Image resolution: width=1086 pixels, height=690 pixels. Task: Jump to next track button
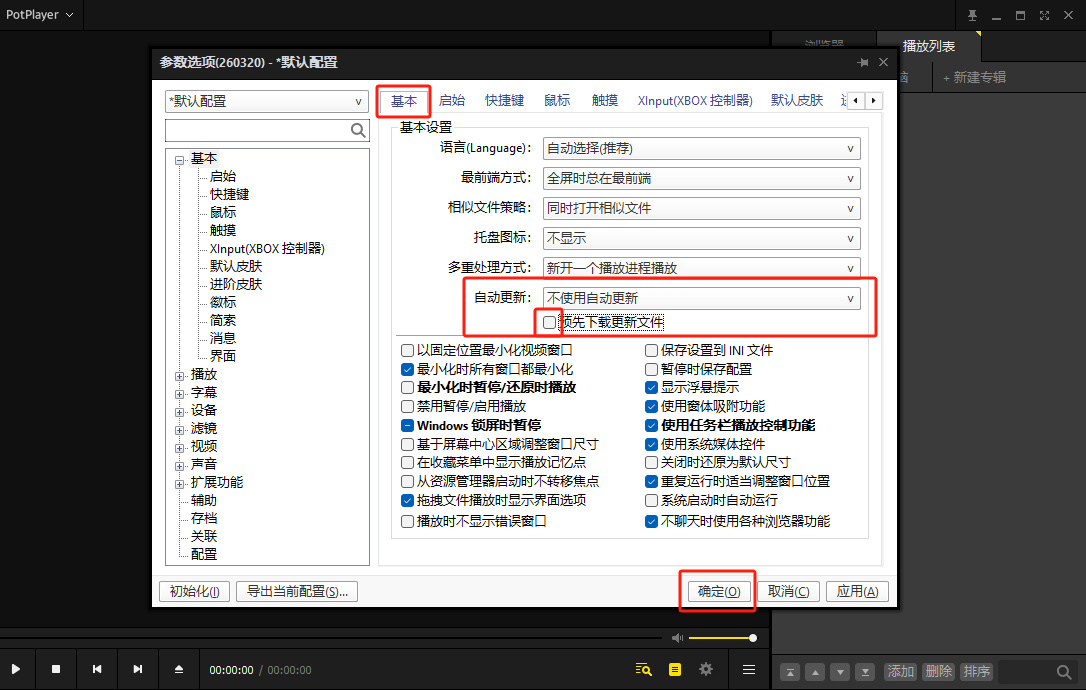coord(138,669)
